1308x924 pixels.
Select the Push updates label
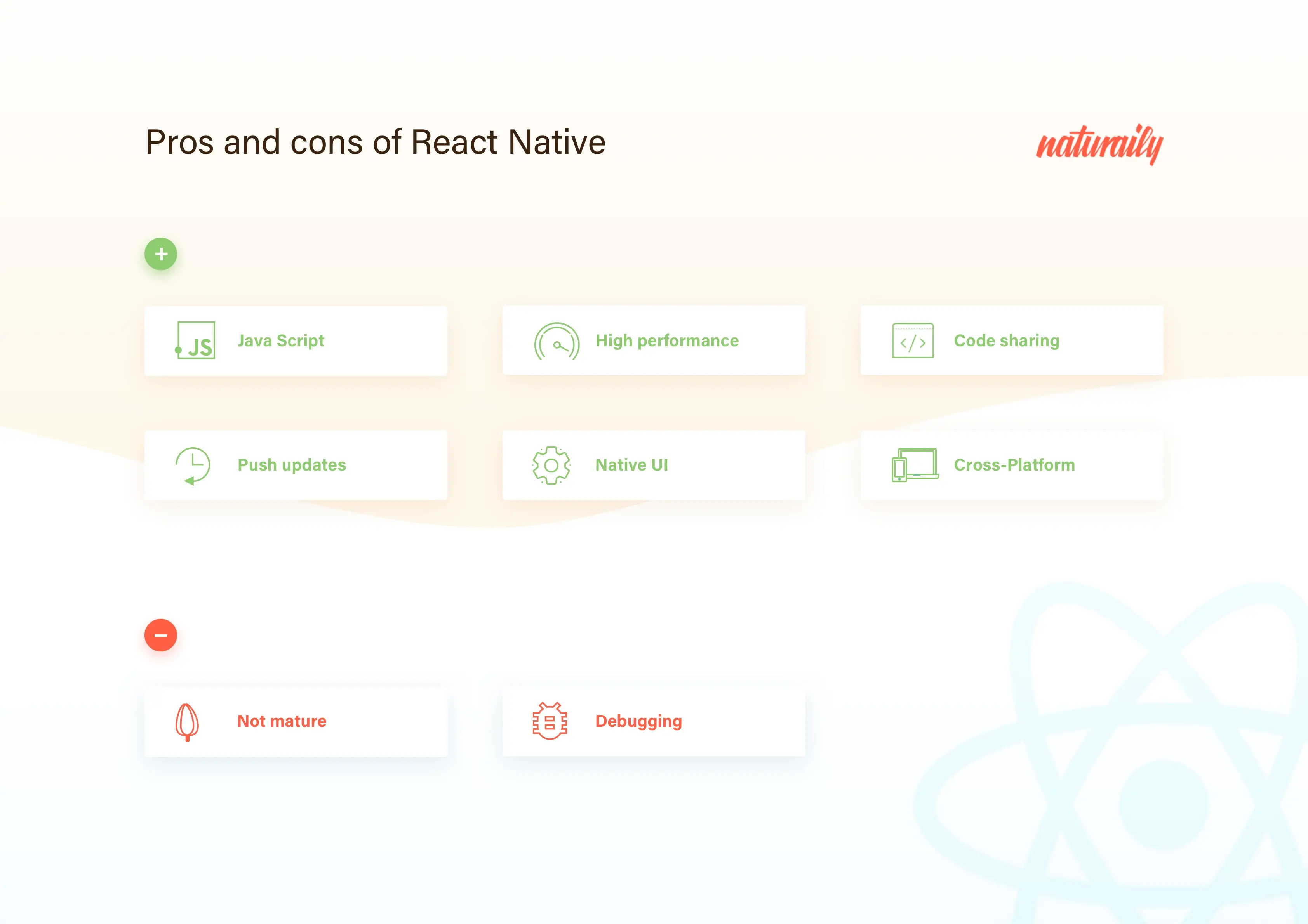[x=292, y=465]
